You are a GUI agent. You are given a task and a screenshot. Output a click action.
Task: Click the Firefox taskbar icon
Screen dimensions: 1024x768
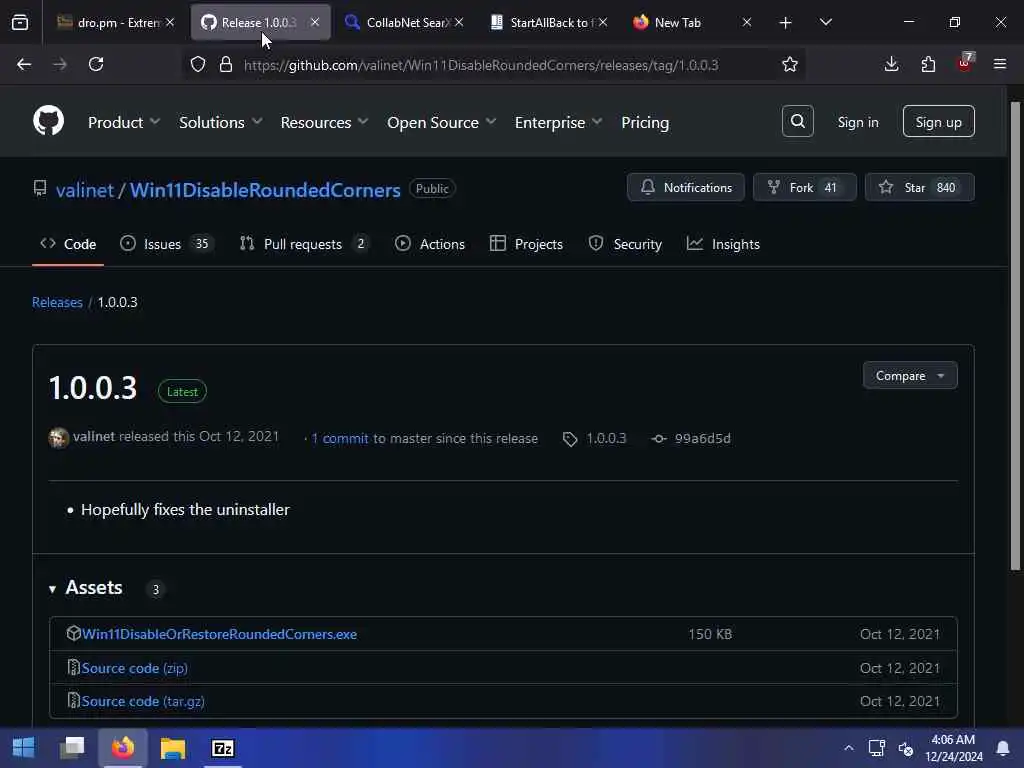pyautogui.click(x=123, y=748)
